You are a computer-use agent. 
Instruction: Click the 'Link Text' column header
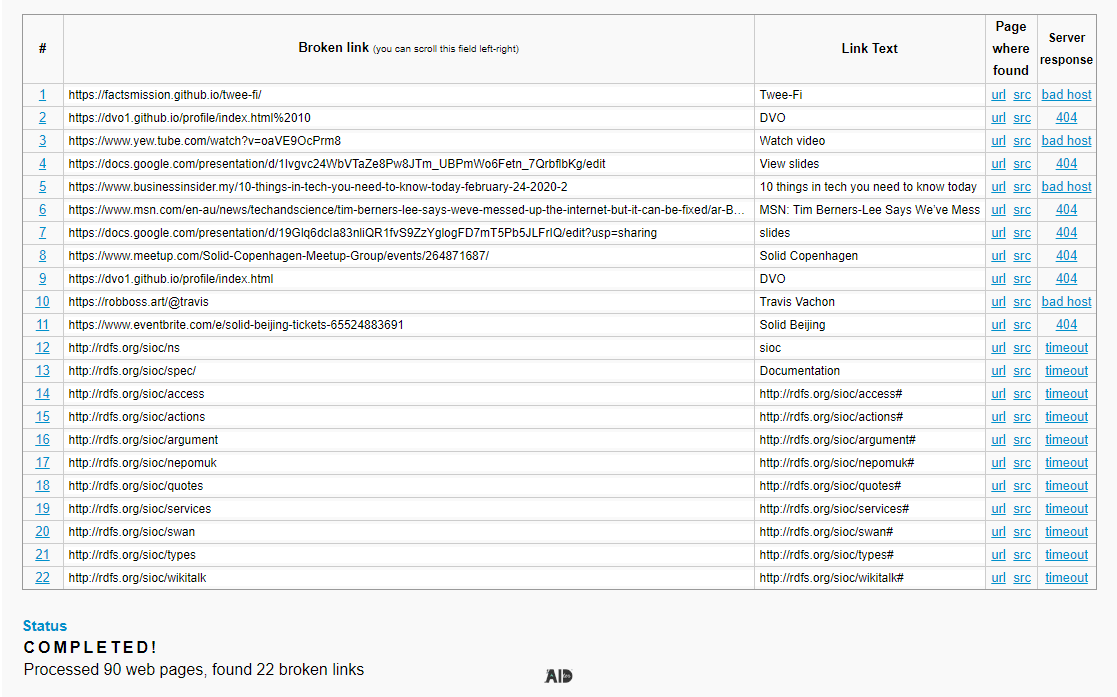(869, 48)
